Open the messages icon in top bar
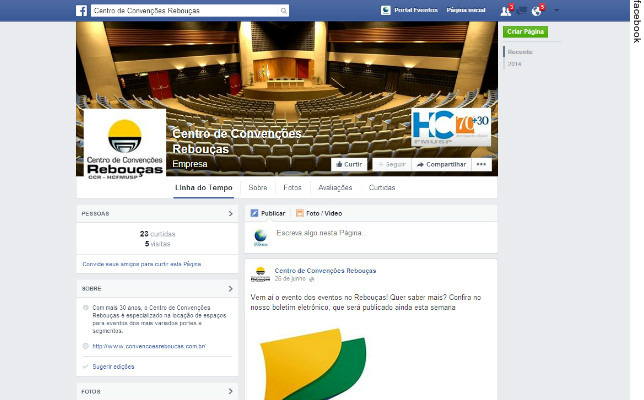The image size is (644, 400). tap(522, 10)
